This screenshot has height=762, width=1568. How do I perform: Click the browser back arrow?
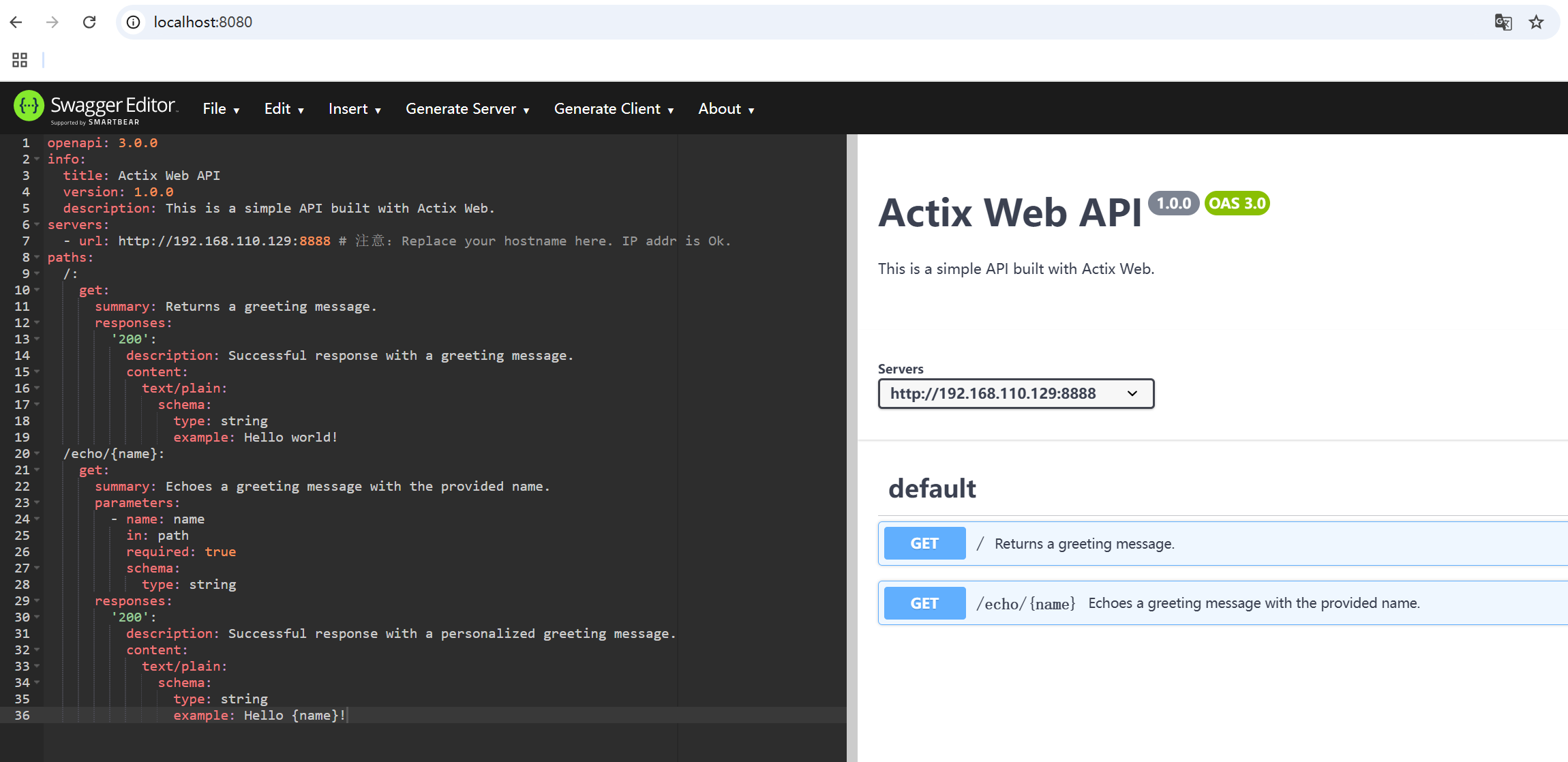coord(16,22)
